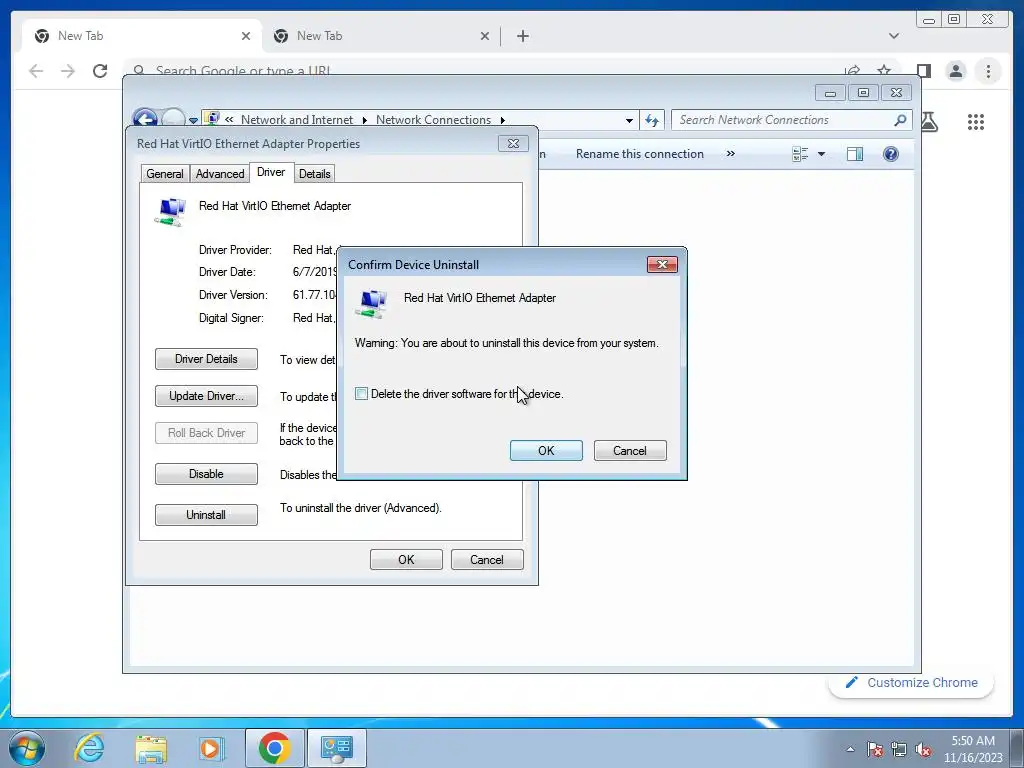The image size is (1024, 768).
Task: Click Rename this connection in toolbar
Action: tap(639, 154)
